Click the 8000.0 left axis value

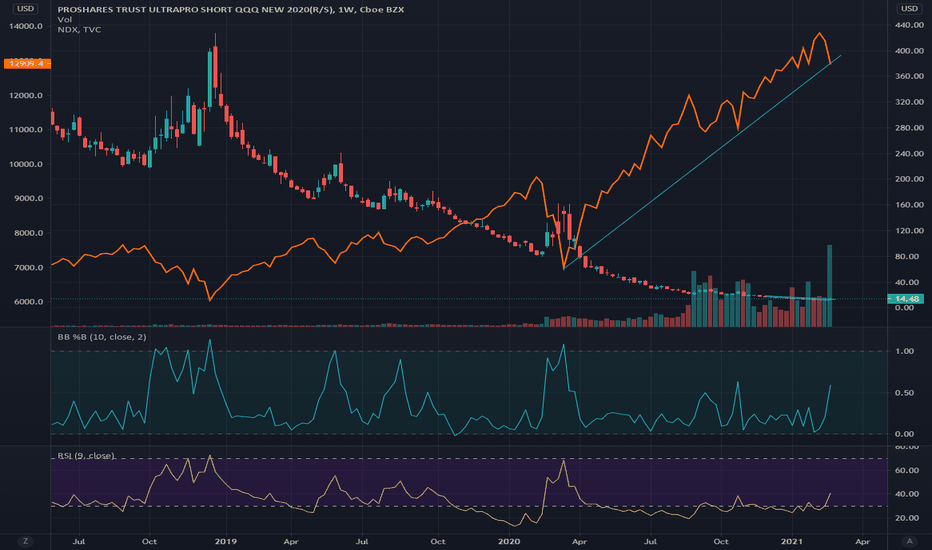[29, 233]
